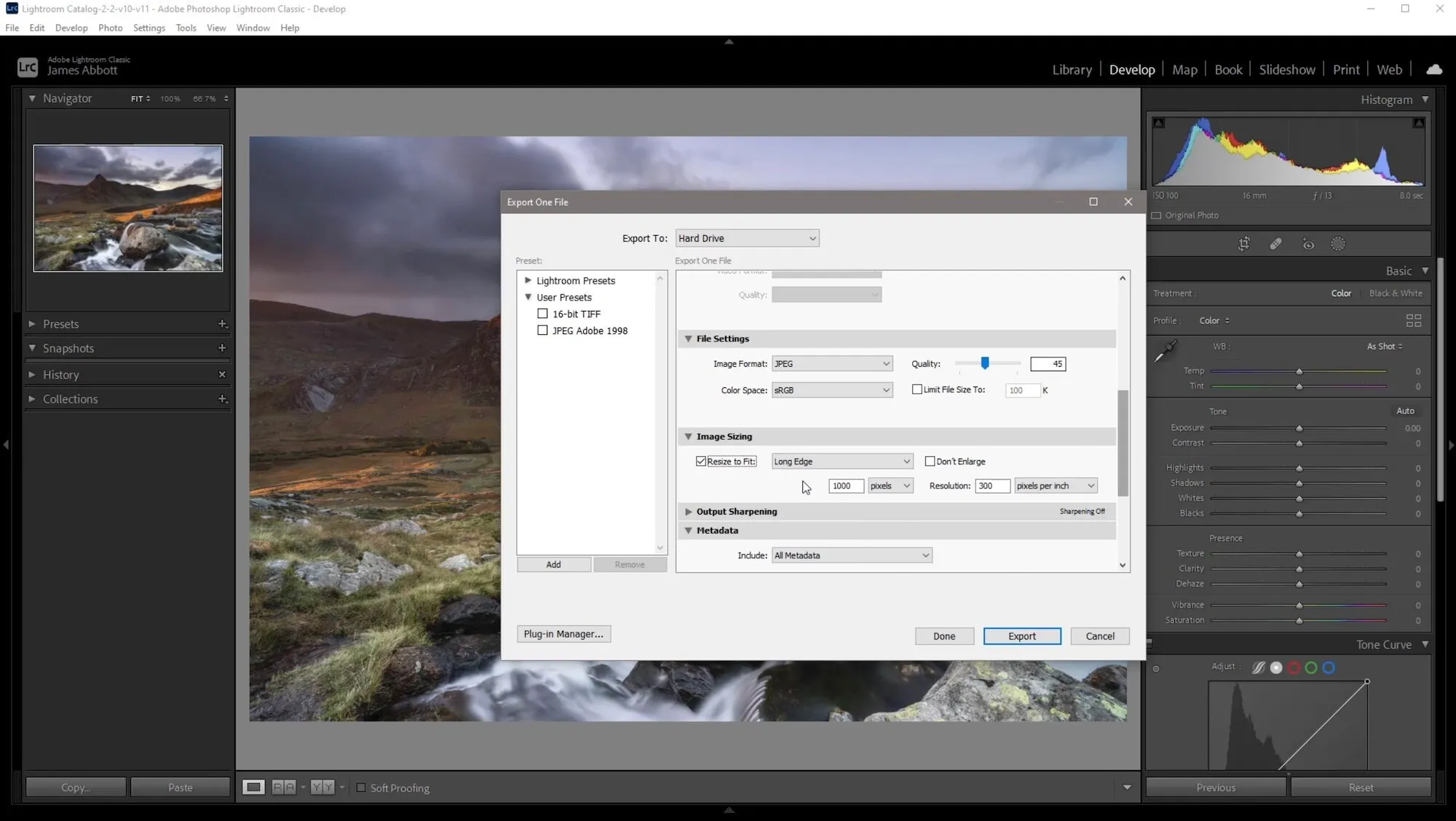This screenshot has width=1456, height=821.
Task: Select the parametric curve adjust icon
Action: [1258, 667]
